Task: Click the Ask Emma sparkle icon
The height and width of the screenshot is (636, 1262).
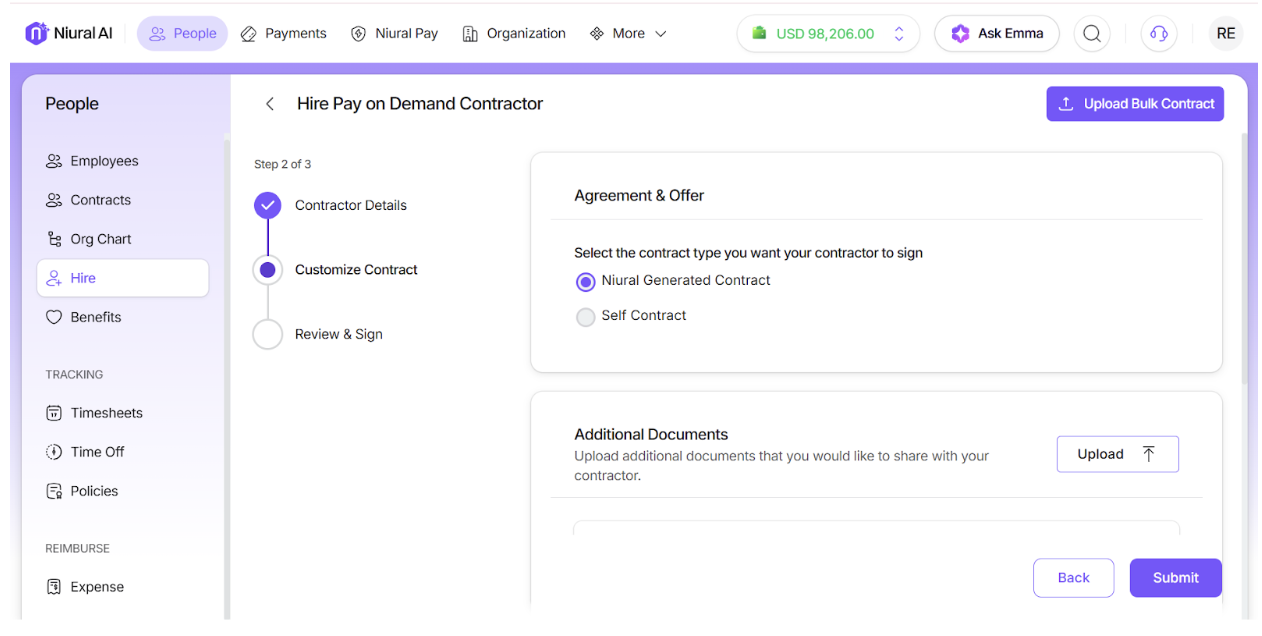Action: coord(960,33)
